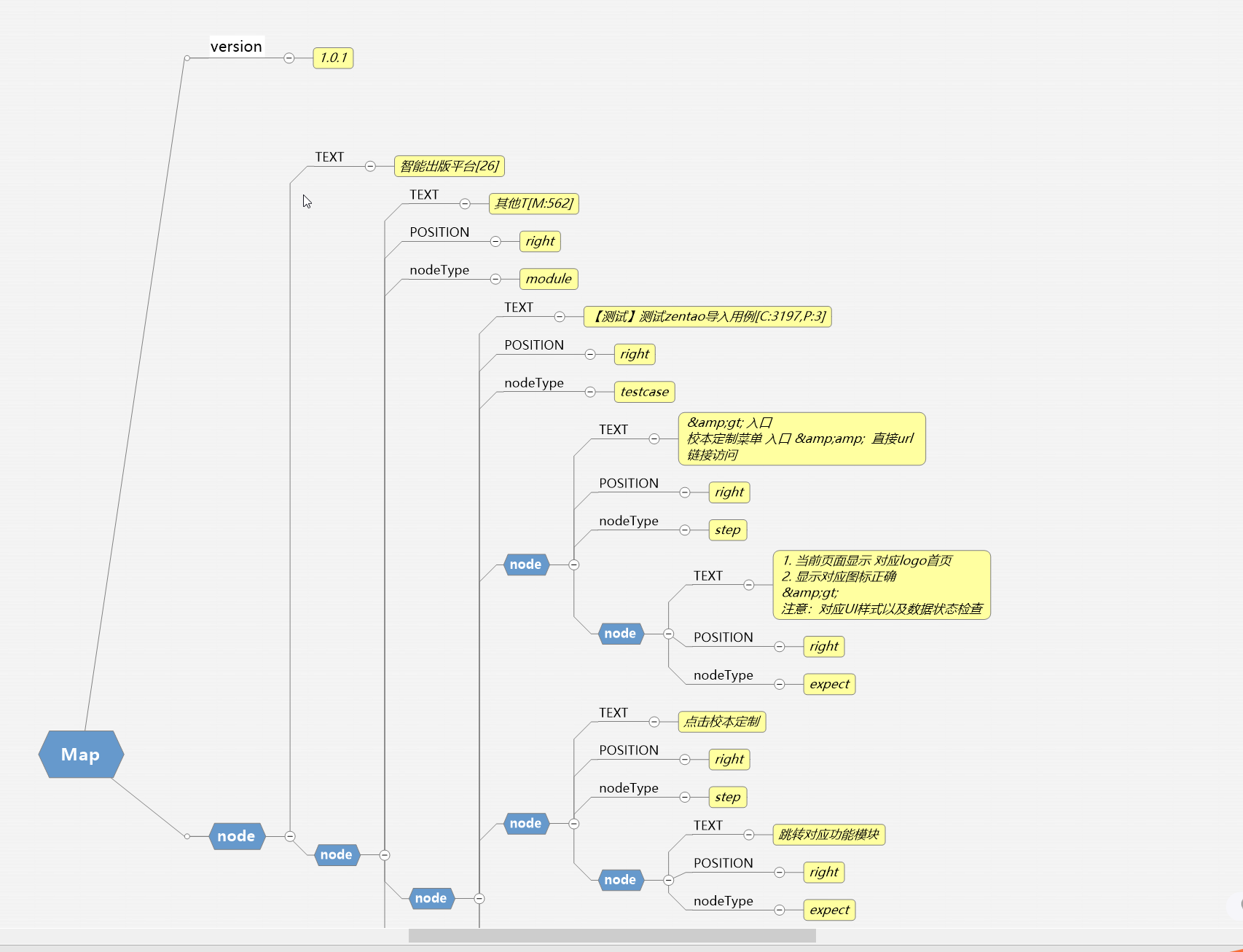The height and width of the screenshot is (952, 1243).
Task: Click the TEXT label beside 跳转对应功能模块
Action: pos(708,825)
